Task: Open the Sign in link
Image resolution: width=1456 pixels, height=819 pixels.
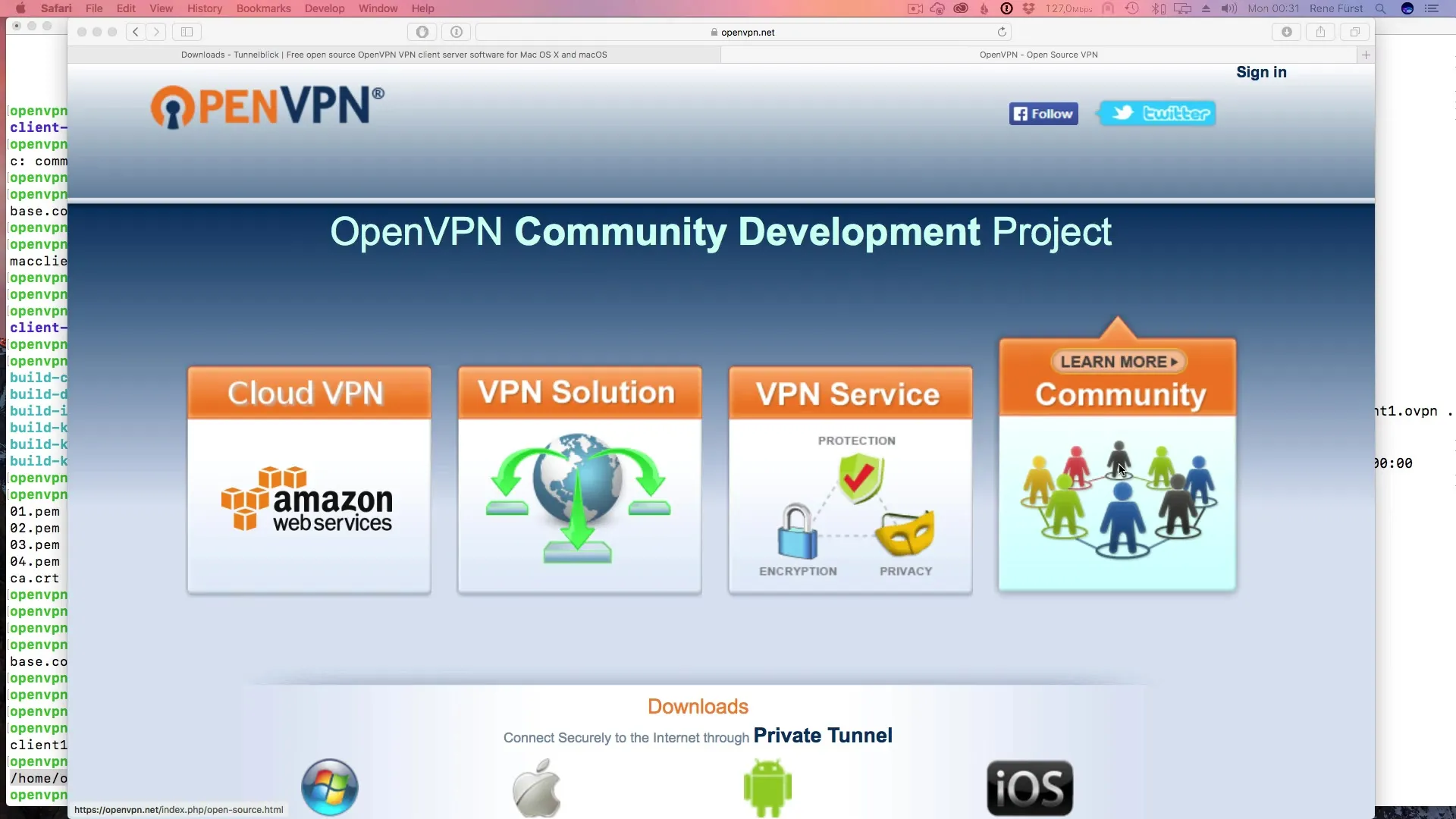Action: coord(1261,72)
